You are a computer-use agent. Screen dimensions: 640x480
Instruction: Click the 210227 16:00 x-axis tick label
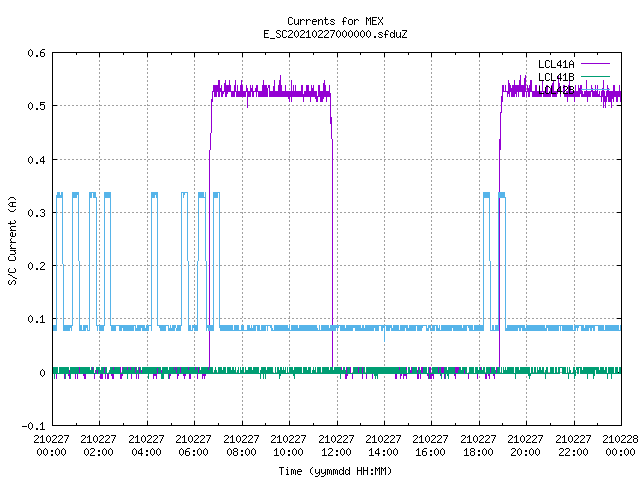(431, 446)
